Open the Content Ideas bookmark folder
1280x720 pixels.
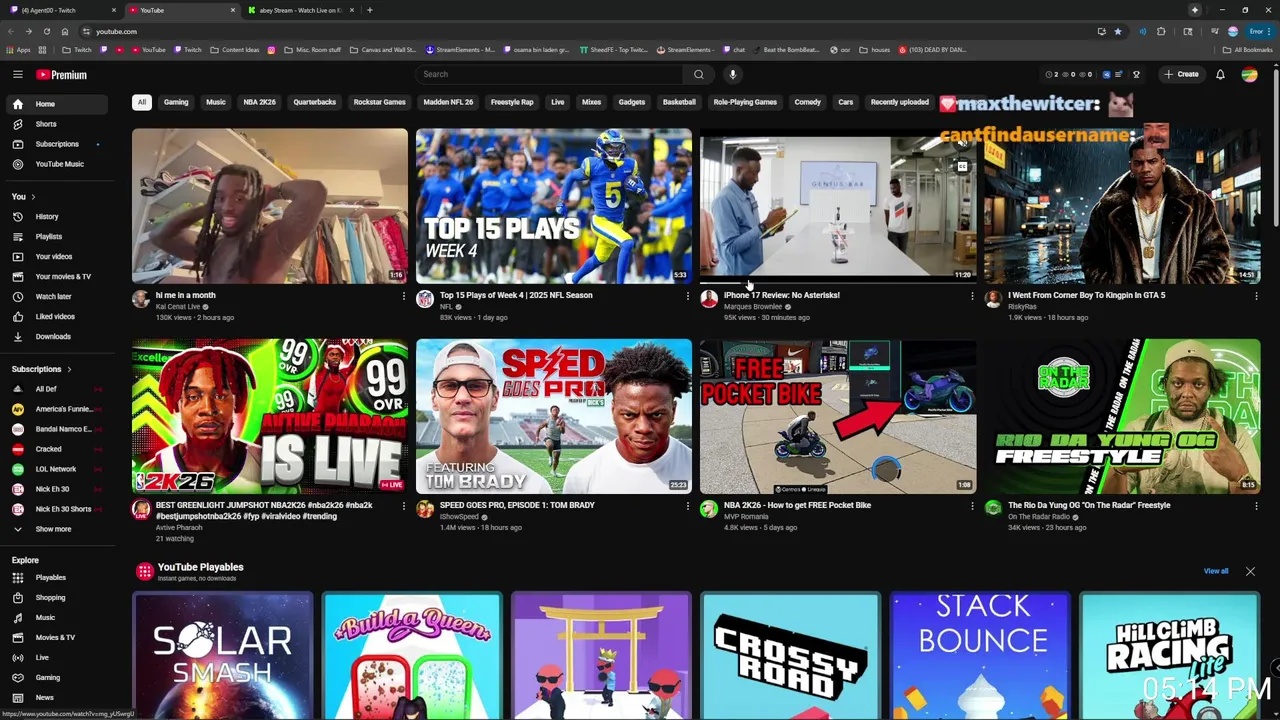coord(234,50)
